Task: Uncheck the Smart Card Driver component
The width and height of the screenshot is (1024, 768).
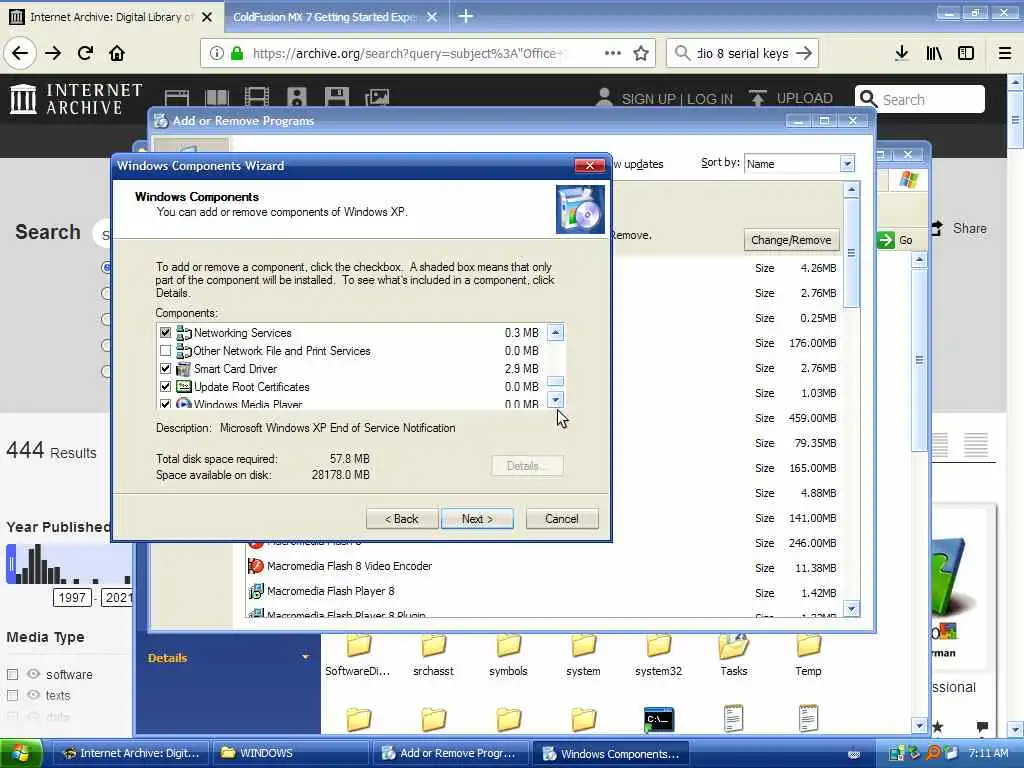Action: (x=165, y=368)
